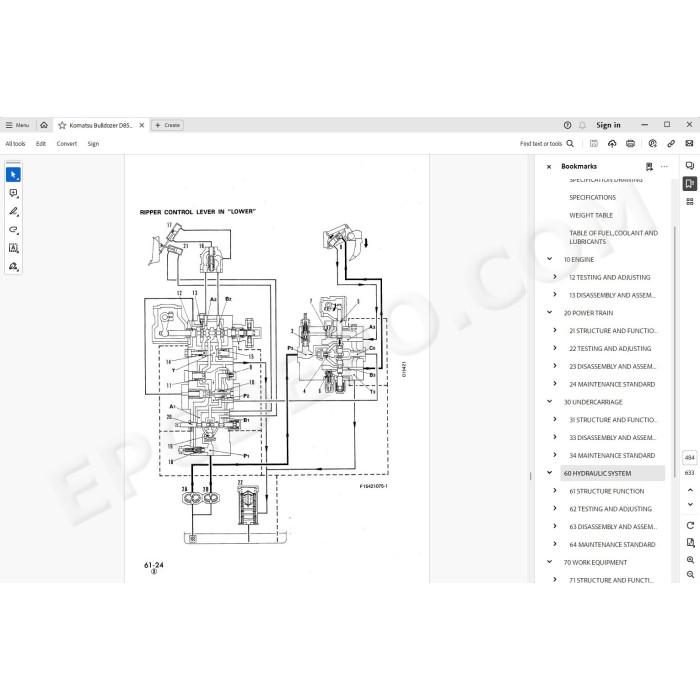Expand 61 STRUCTURE FUNCTION bookmark
Viewport: 700px width, 700px height.
pos(555,491)
